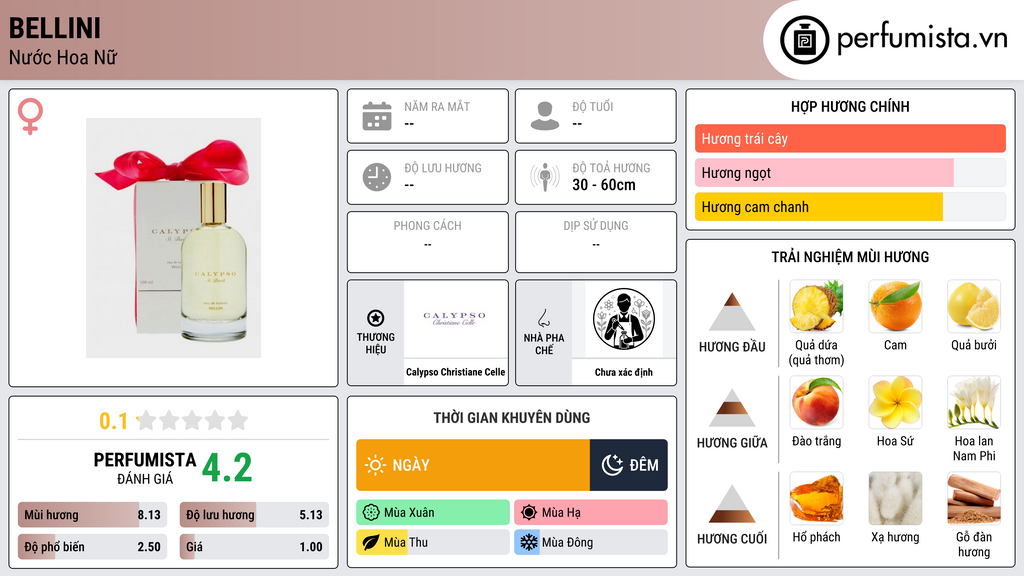The image size is (1024, 576).
Task: Click the Thời gian khuyên dùng heading
Action: (x=512, y=417)
